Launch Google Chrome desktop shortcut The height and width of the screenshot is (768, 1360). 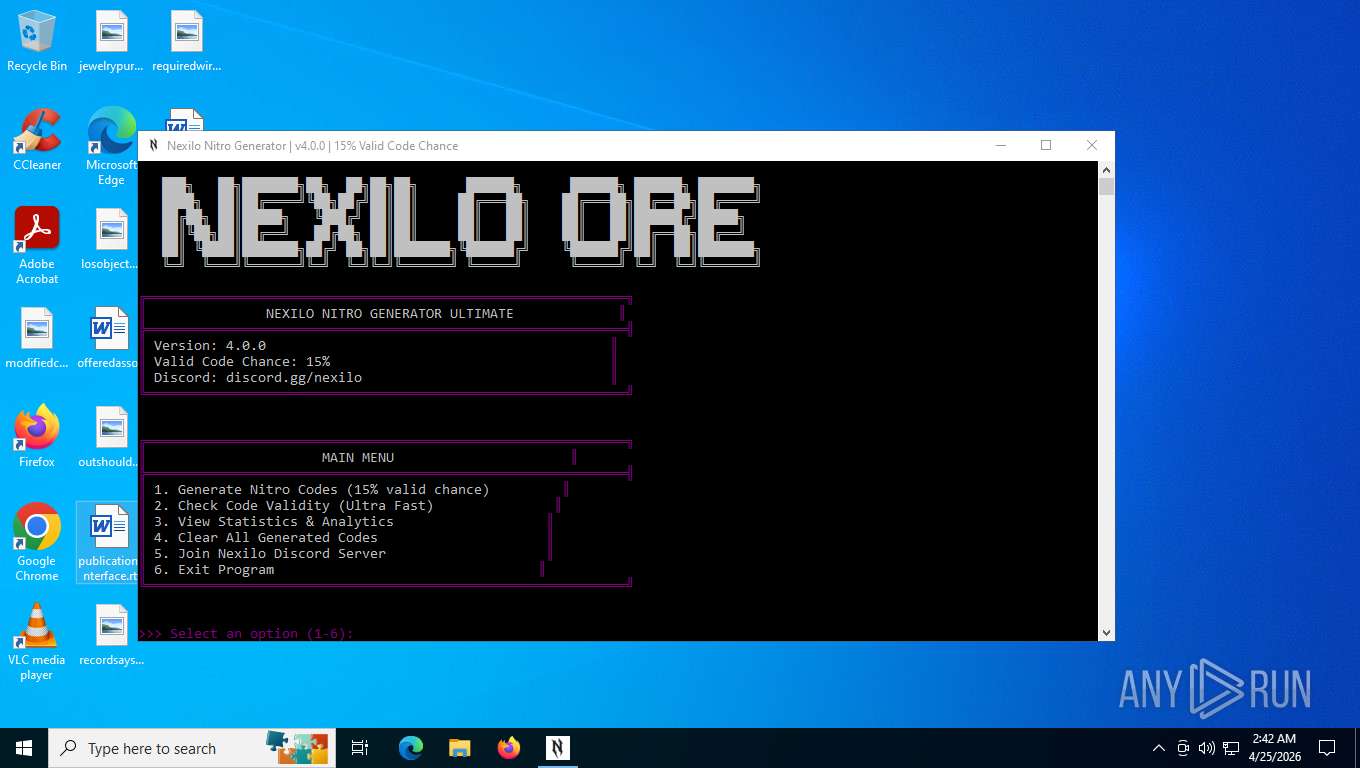click(x=37, y=543)
